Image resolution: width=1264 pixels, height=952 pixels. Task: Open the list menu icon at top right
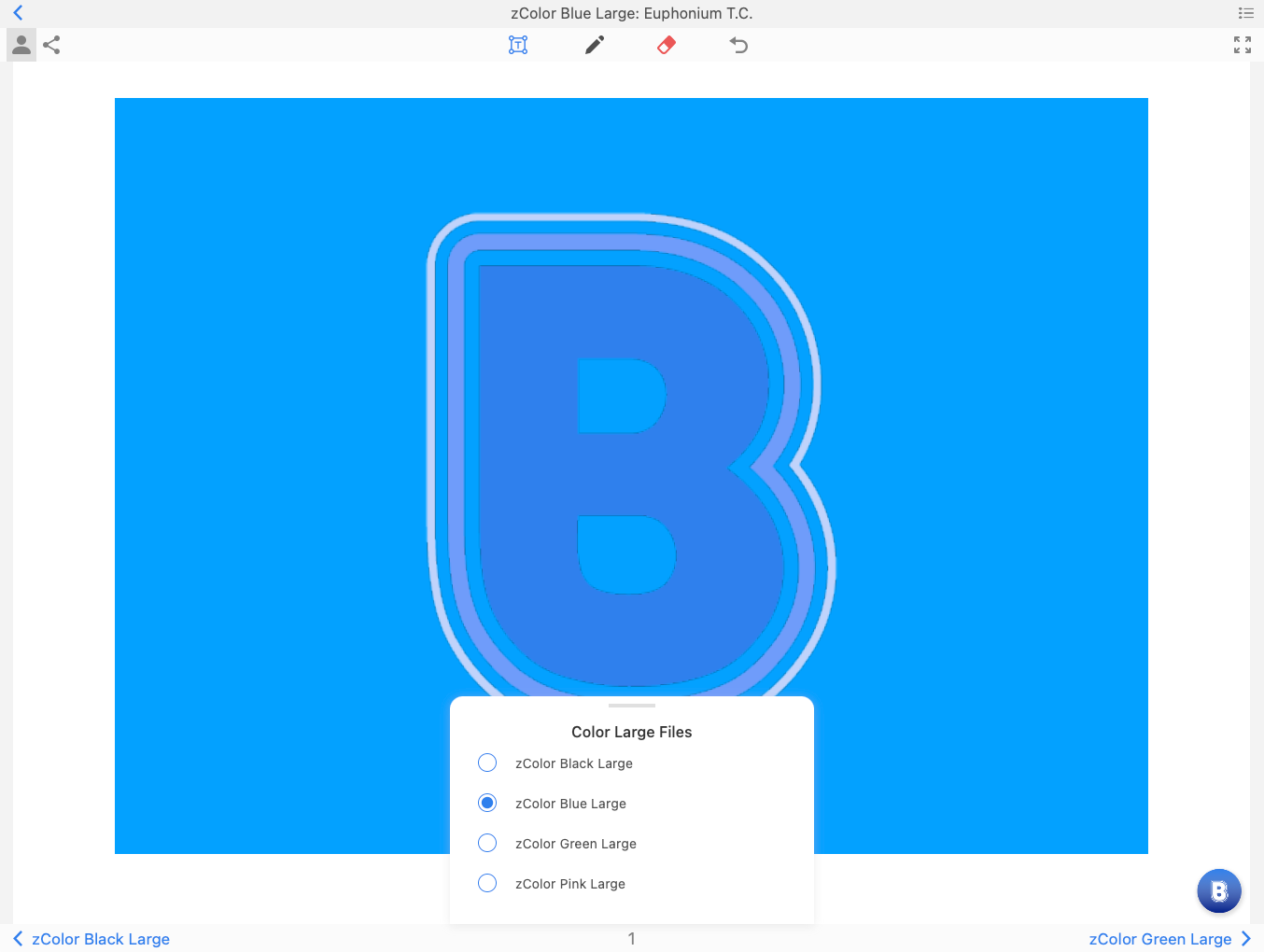[1245, 13]
